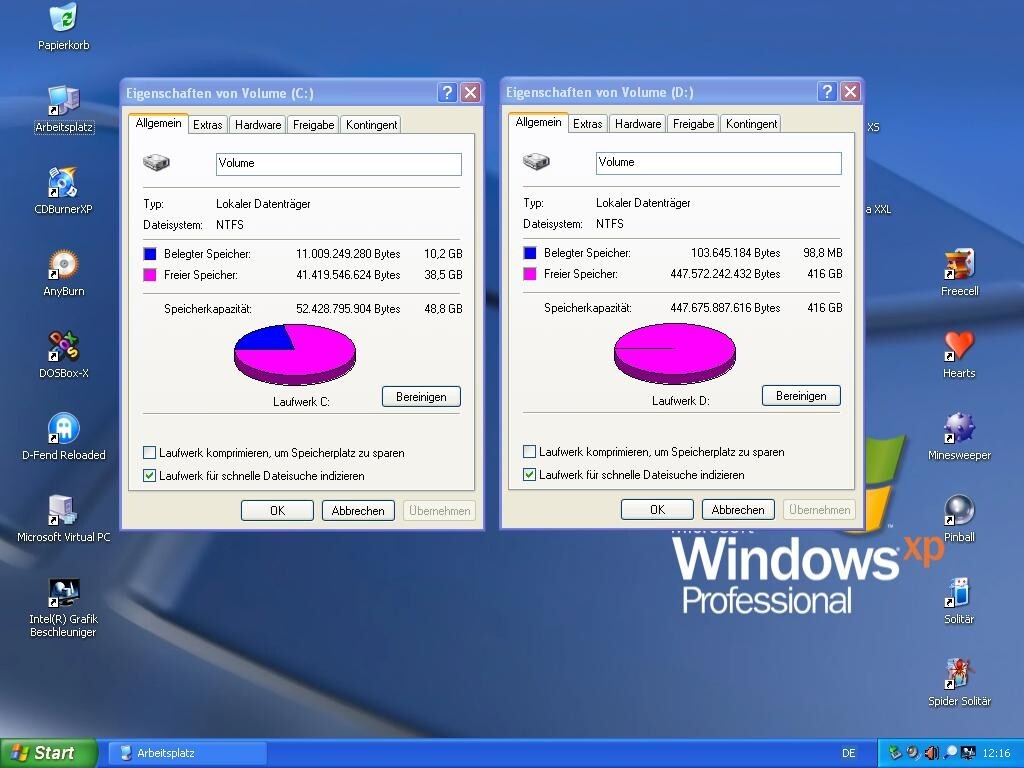
Task: Click the blue Belegter Speicher swatch for D:
Action: point(530,252)
